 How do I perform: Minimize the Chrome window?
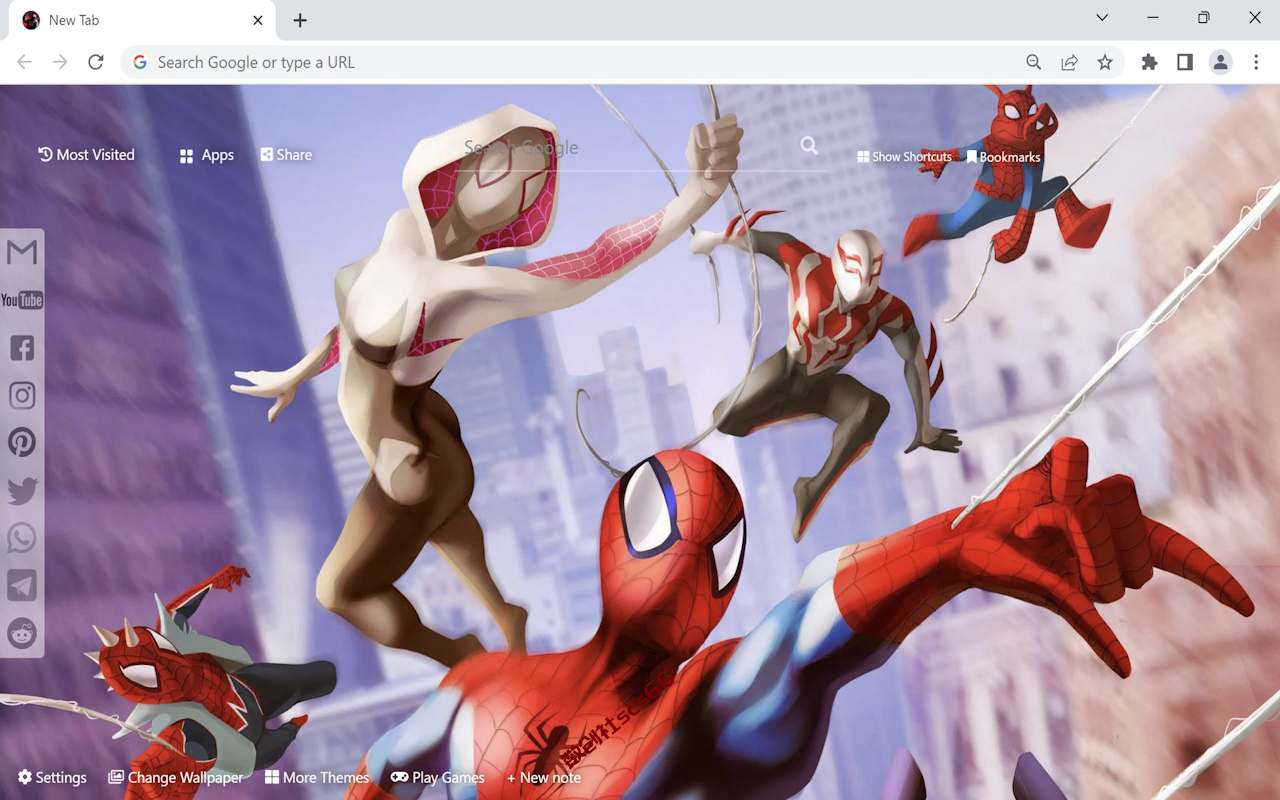(1153, 18)
